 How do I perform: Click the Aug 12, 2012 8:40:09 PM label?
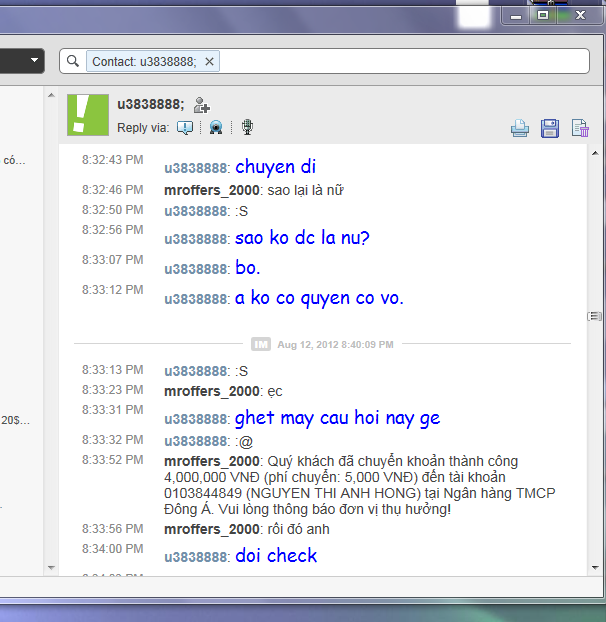(335, 344)
